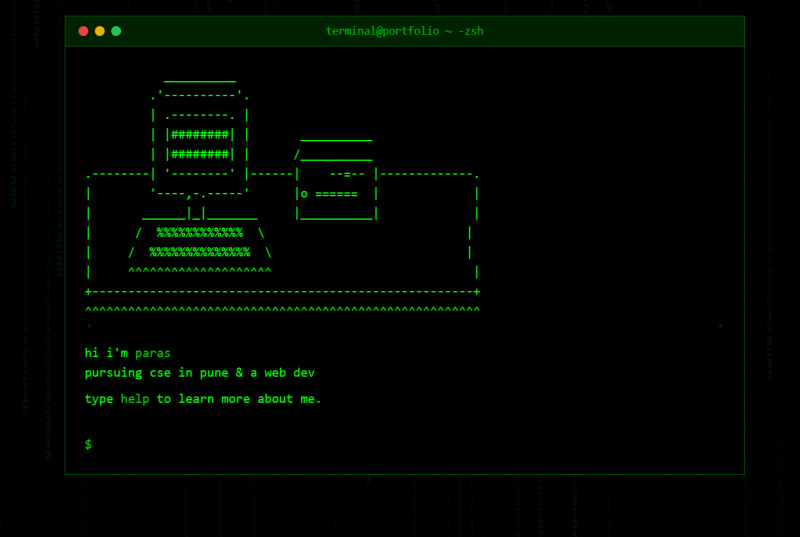Click the highlighted name 'paras'

point(153,353)
